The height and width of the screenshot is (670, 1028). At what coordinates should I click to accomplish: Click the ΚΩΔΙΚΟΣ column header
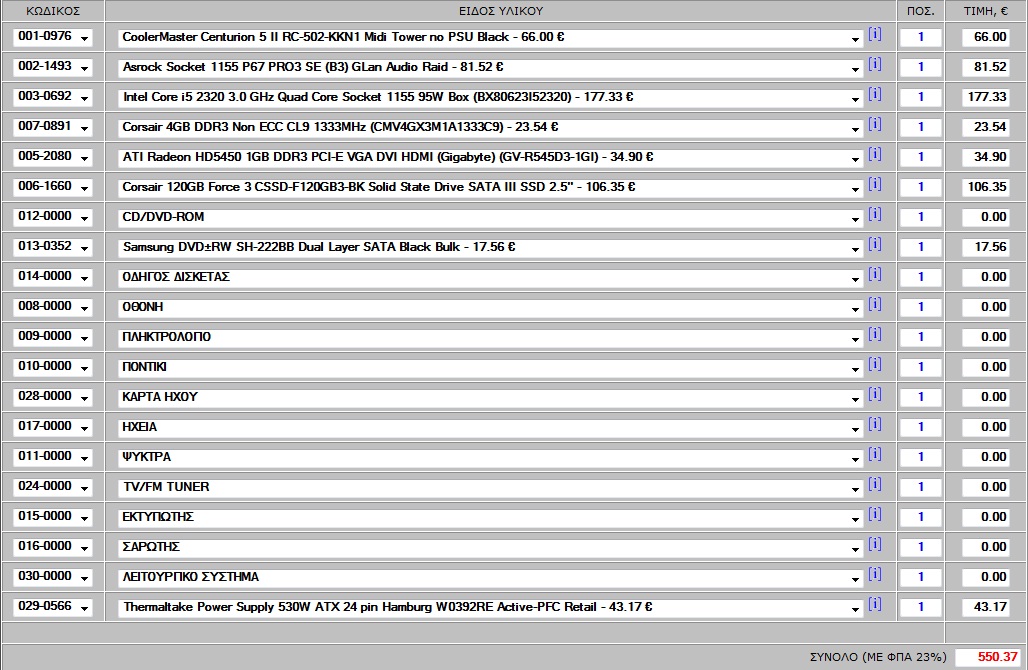point(53,11)
